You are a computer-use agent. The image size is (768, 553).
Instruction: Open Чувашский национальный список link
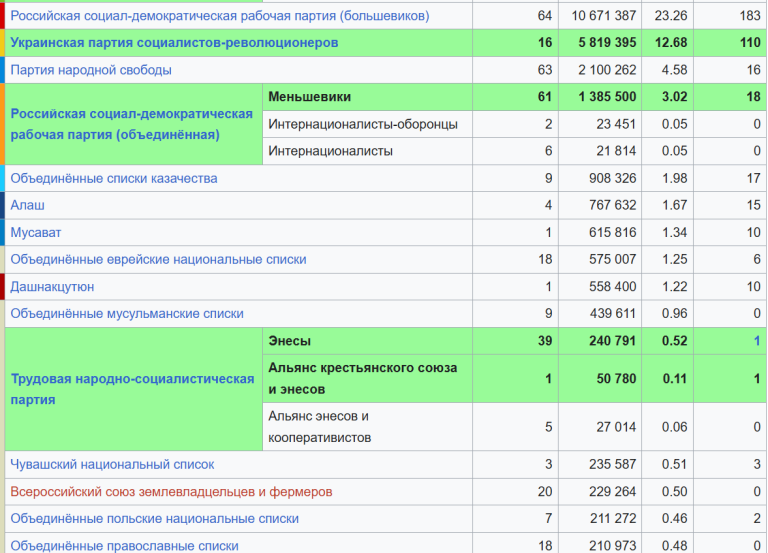click(112, 464)
